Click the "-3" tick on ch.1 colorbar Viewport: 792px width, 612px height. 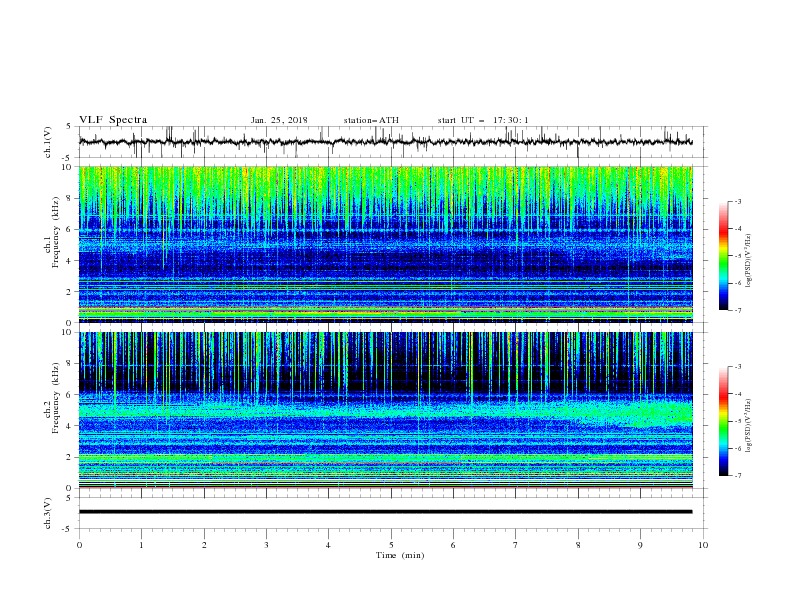(738, 201)
